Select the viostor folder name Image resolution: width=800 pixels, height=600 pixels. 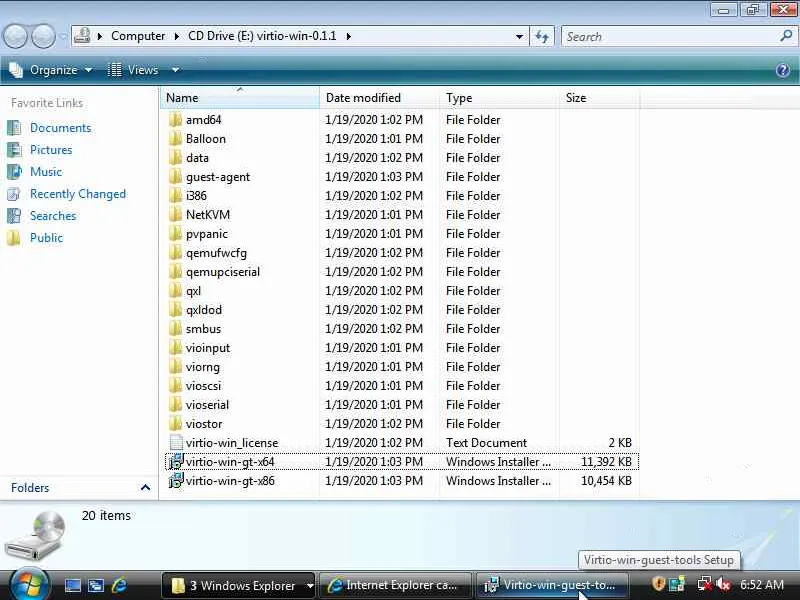[204, 424]
